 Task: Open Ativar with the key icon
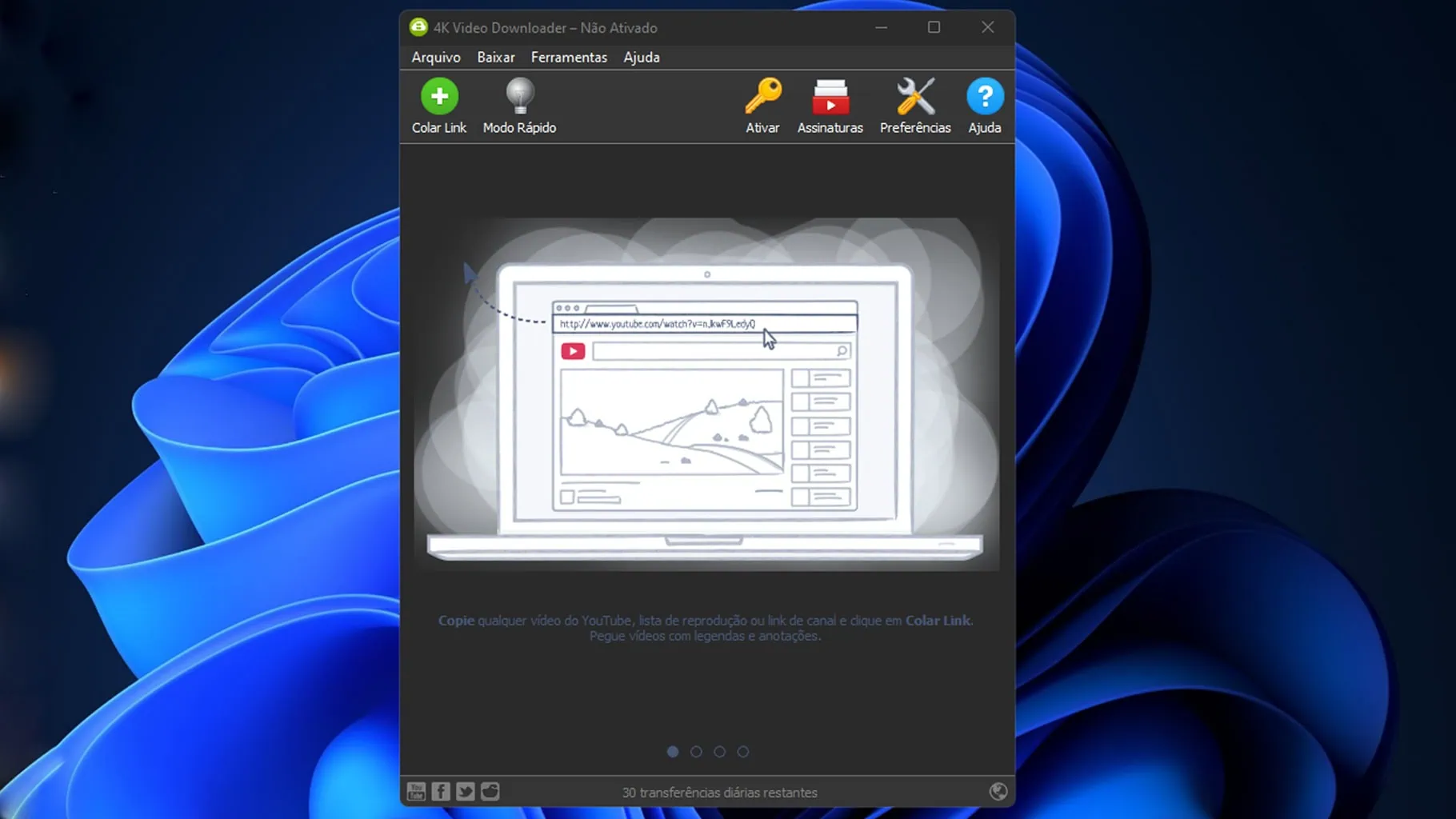(x=762, y=106)
